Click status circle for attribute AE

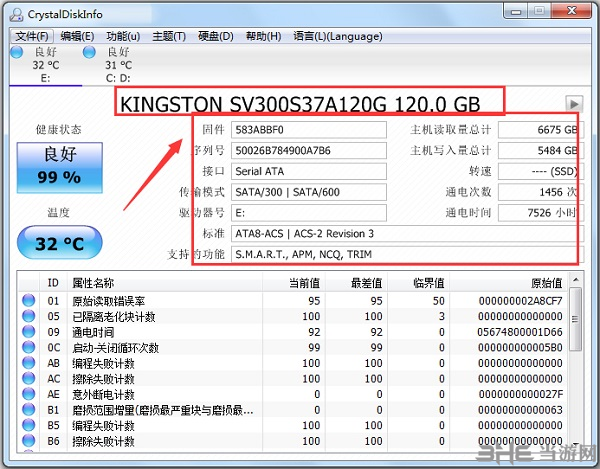coord(28,394)
